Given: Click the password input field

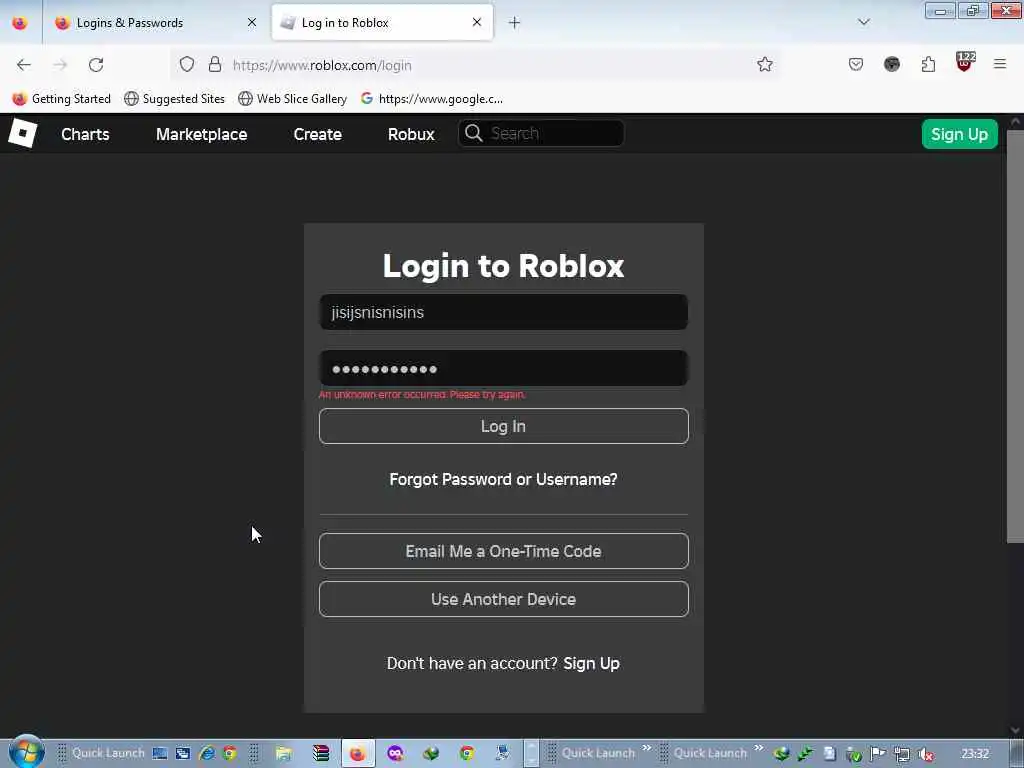Looking at the screenshot, I should click(504, 368).
